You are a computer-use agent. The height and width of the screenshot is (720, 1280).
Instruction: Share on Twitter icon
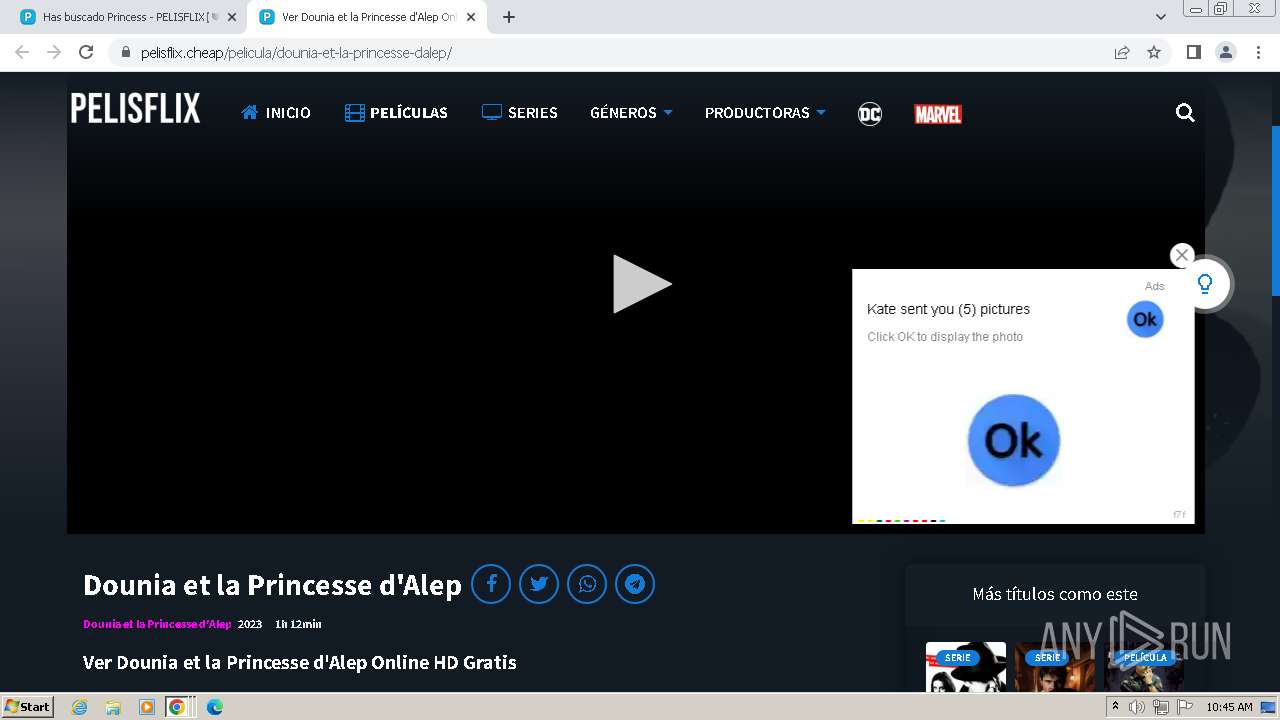pyautogui.click(x=539, y=584)
